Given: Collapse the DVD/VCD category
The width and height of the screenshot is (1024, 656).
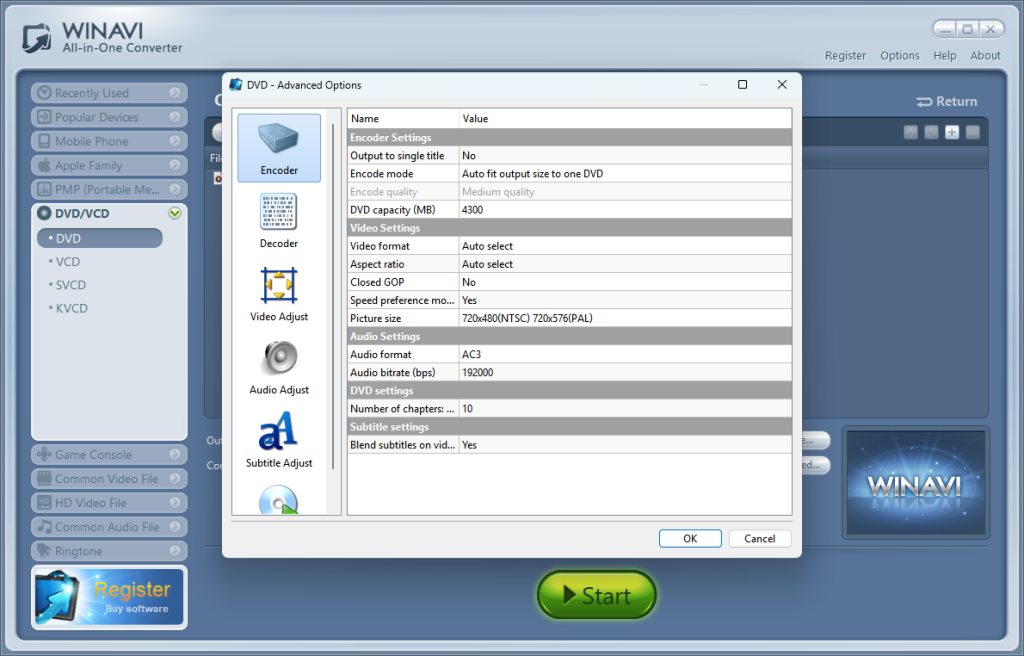Looking at the screenshot, I should coord(175,213).
